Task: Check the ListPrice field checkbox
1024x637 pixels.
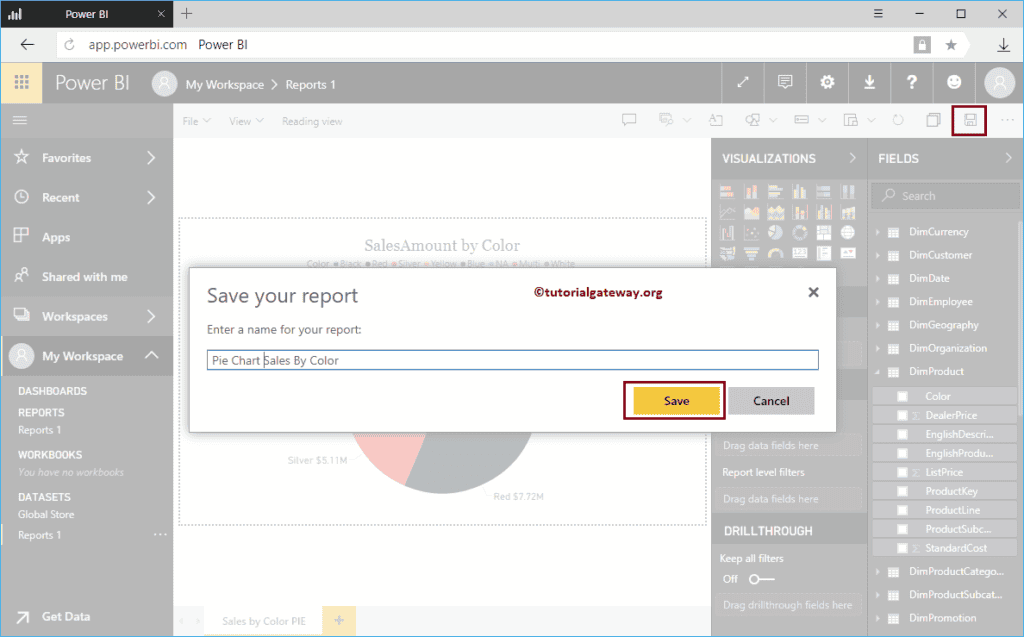Action: point(903,472)
